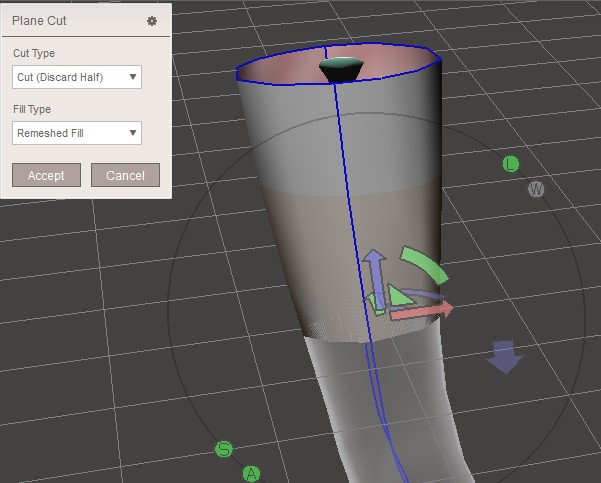Accept the plane cut
The height and width of the screenshot is (483, 601).
click(46, 175)
